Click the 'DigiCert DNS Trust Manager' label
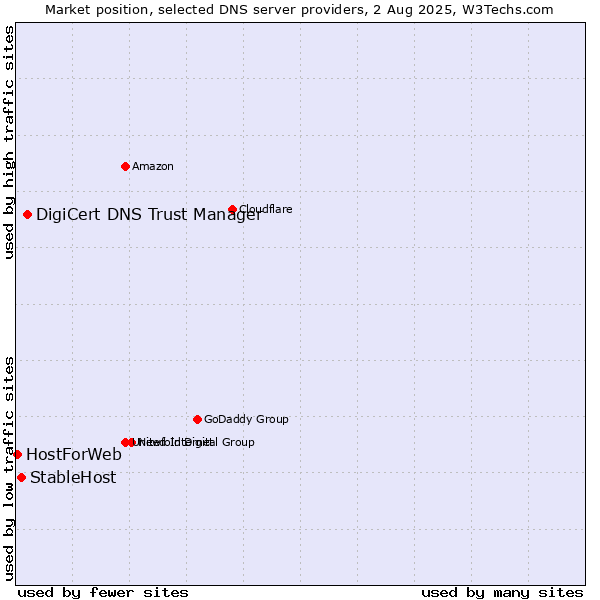Image resolution: width=600 pixels, height=600 pixels. pos(149,215)
